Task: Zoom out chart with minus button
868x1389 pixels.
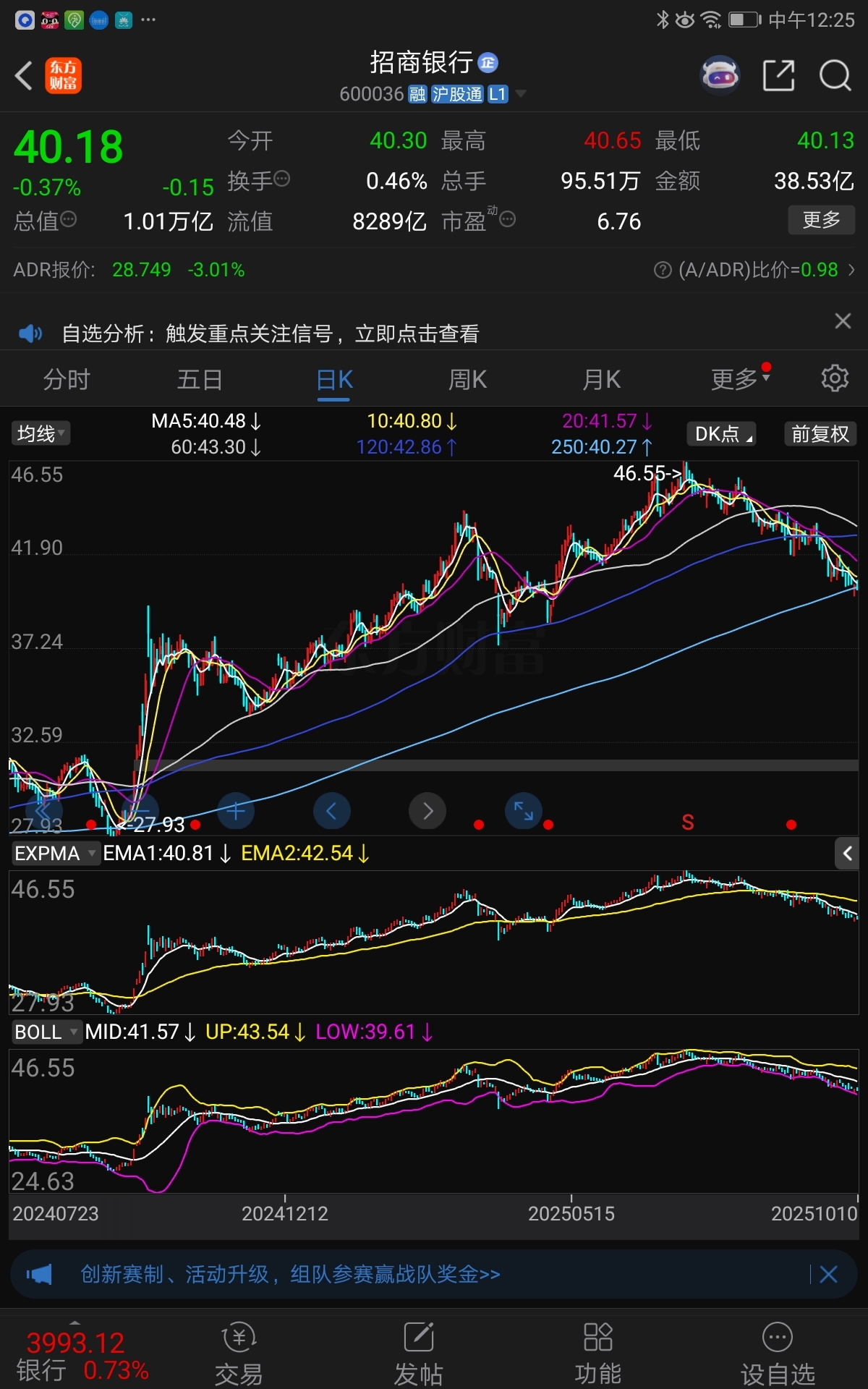Action: tap(140, 811)
